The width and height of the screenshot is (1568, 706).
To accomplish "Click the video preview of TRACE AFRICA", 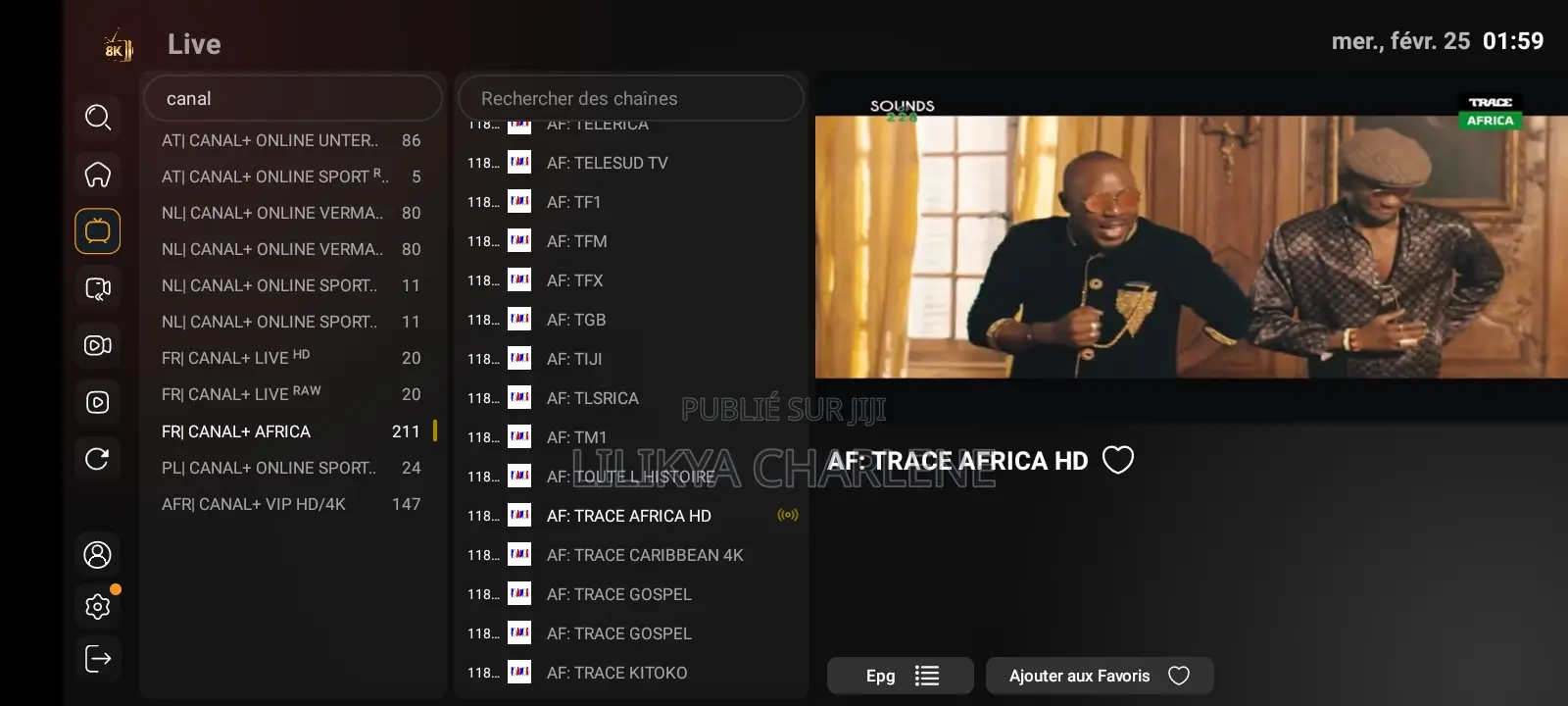I will point(1191,245).
